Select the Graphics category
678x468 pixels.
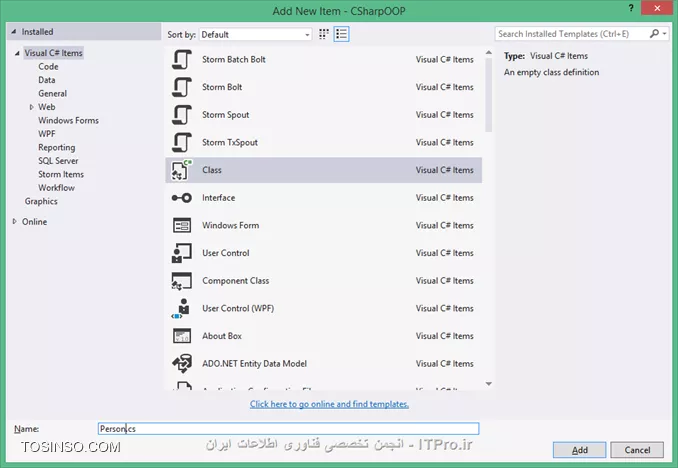41,202
